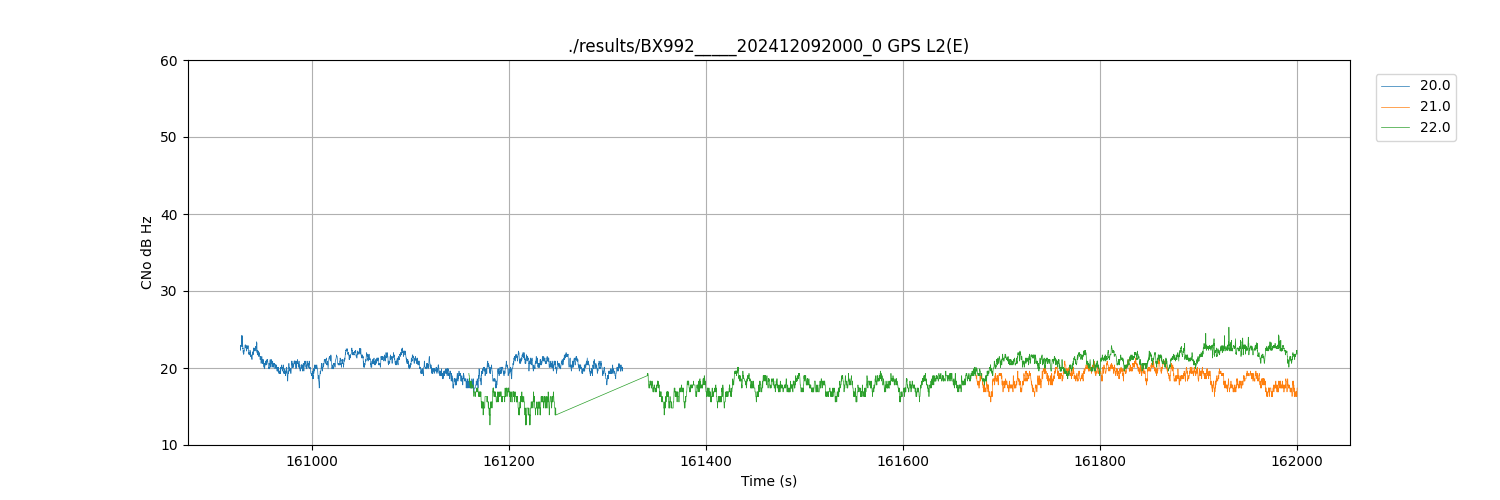Click the straight green segment bridging the data gap

point(600,395)
